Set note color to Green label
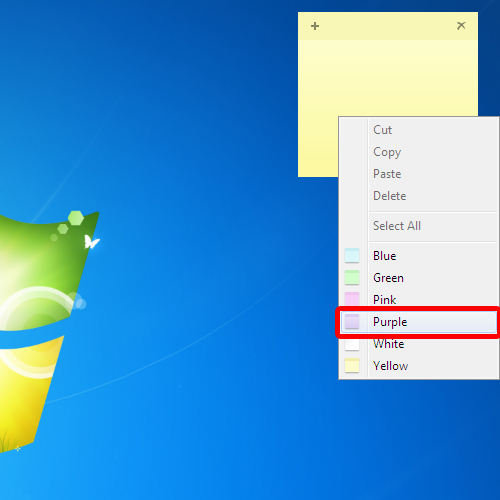This screenshot has height=500, width=500. (x=388, y=278)
